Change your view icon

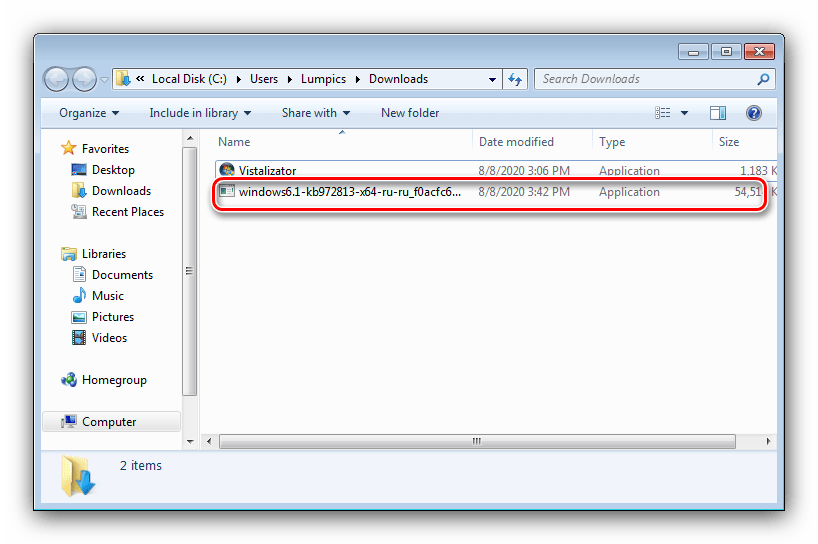663,113
